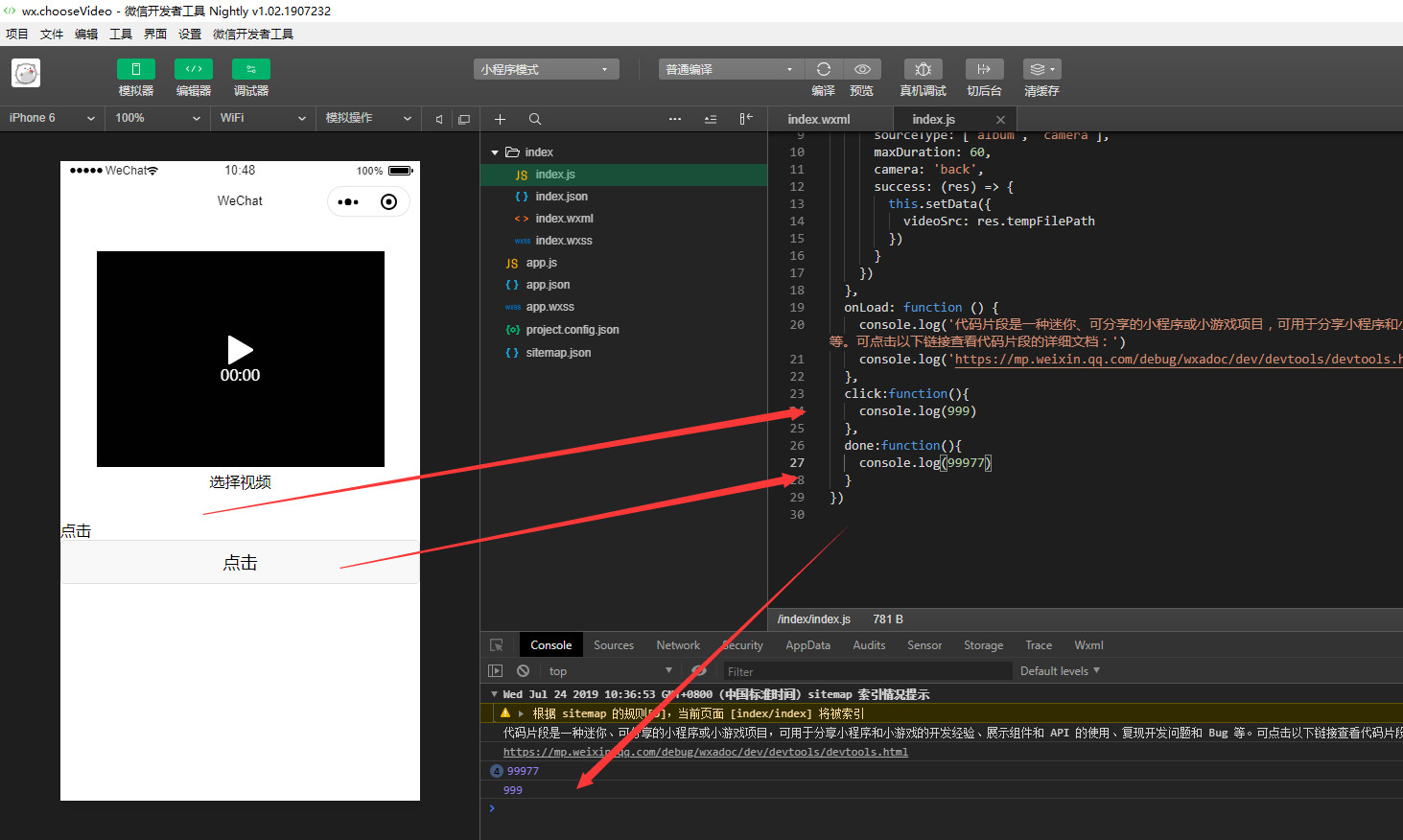Click the console Filter input field

867,671
